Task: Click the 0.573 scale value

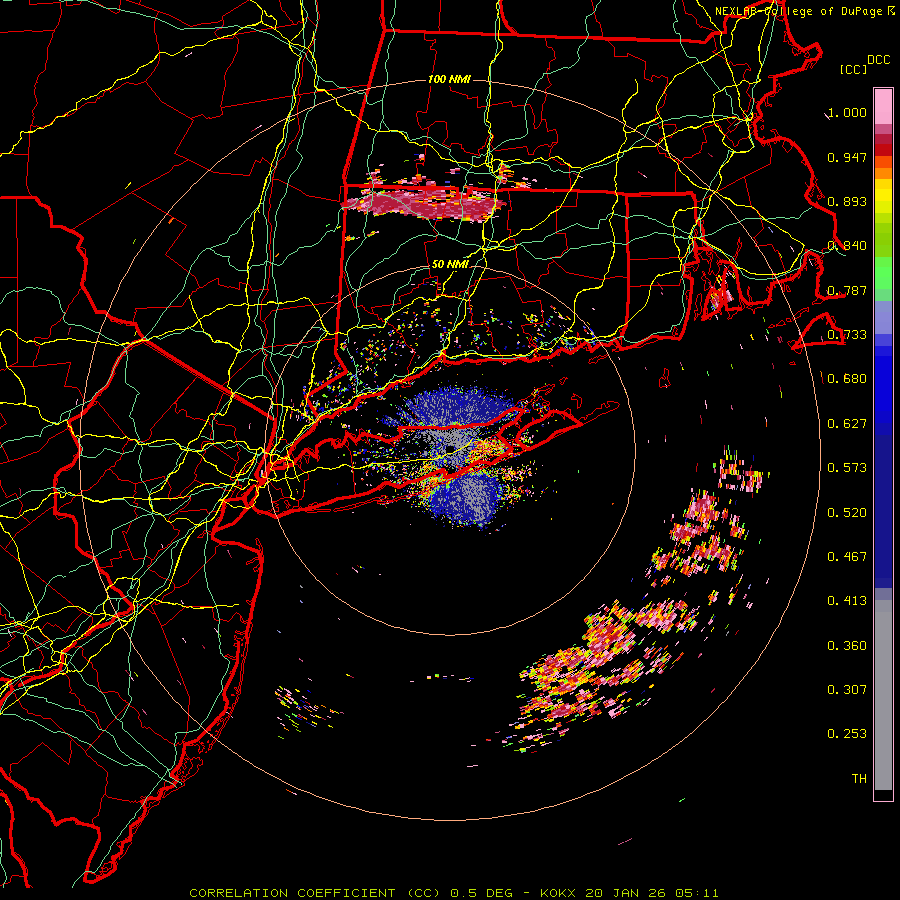Action: [x=847, y=468]
